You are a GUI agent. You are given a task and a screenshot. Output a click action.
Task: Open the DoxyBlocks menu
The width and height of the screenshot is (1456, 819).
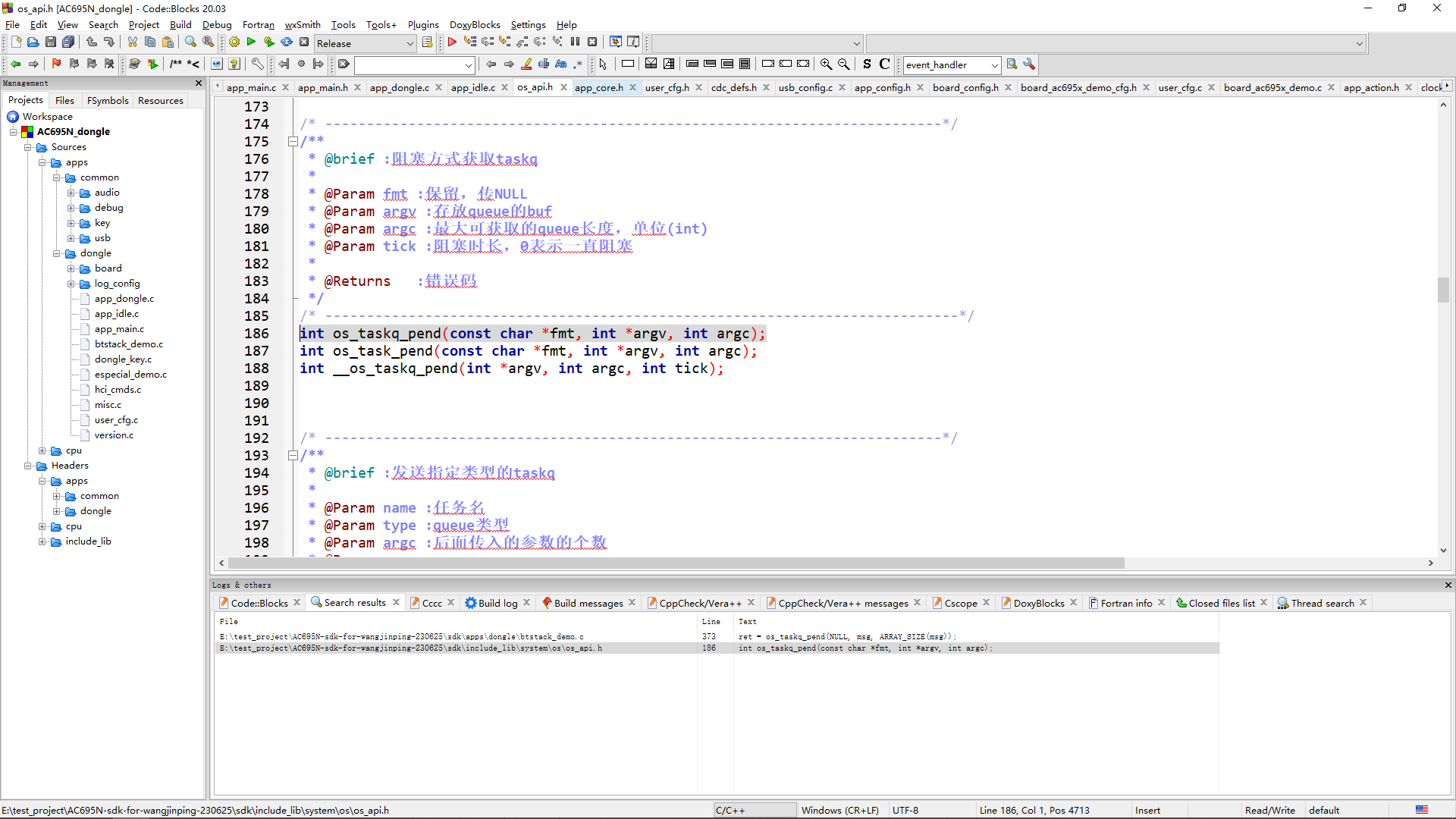coord(474,24)
